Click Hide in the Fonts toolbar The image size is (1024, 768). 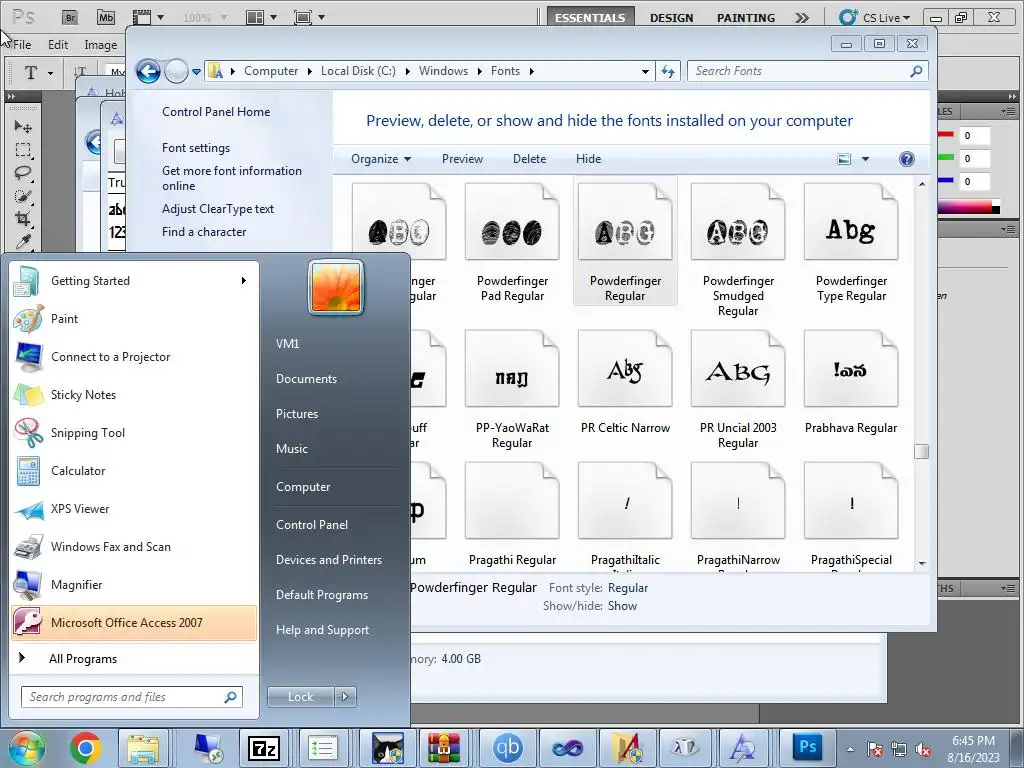coord(588,159)
